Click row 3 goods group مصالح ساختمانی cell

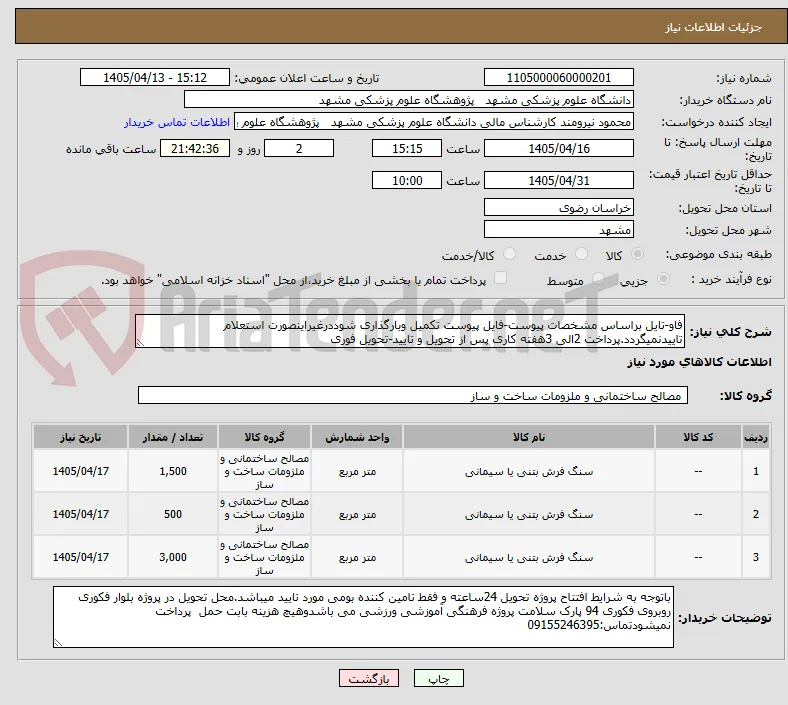tap(264, 557)
